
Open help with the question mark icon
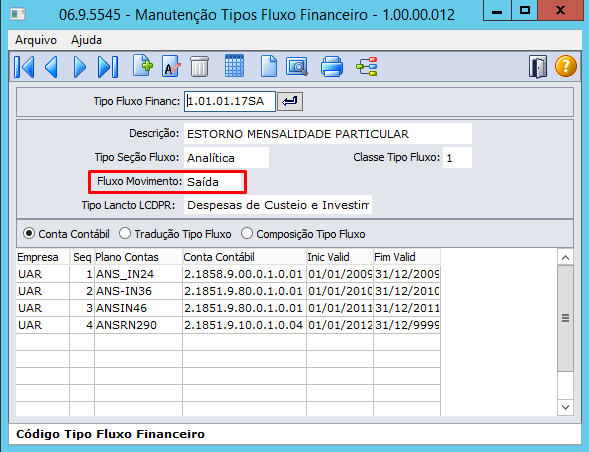tap(566, 66)
